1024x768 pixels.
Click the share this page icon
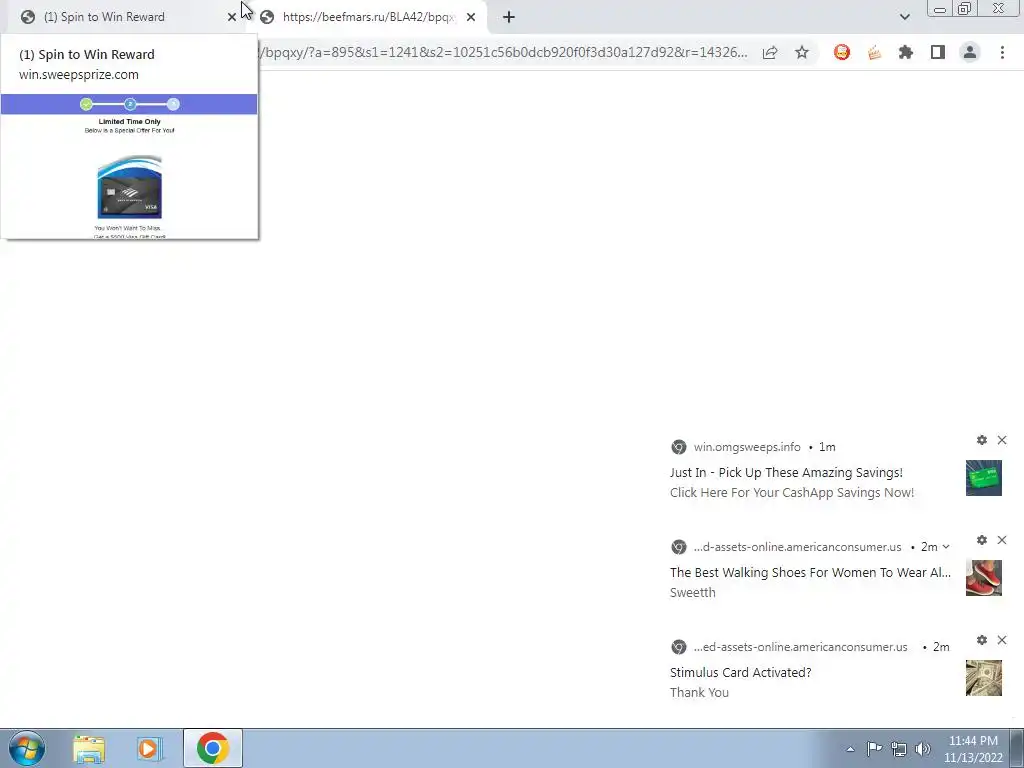(x=770, y=52)
